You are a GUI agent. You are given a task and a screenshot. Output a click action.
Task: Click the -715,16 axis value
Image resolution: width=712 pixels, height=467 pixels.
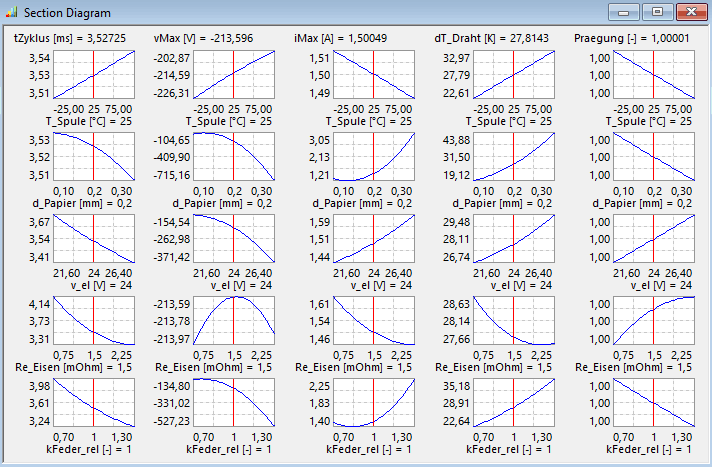click(172, 175)
